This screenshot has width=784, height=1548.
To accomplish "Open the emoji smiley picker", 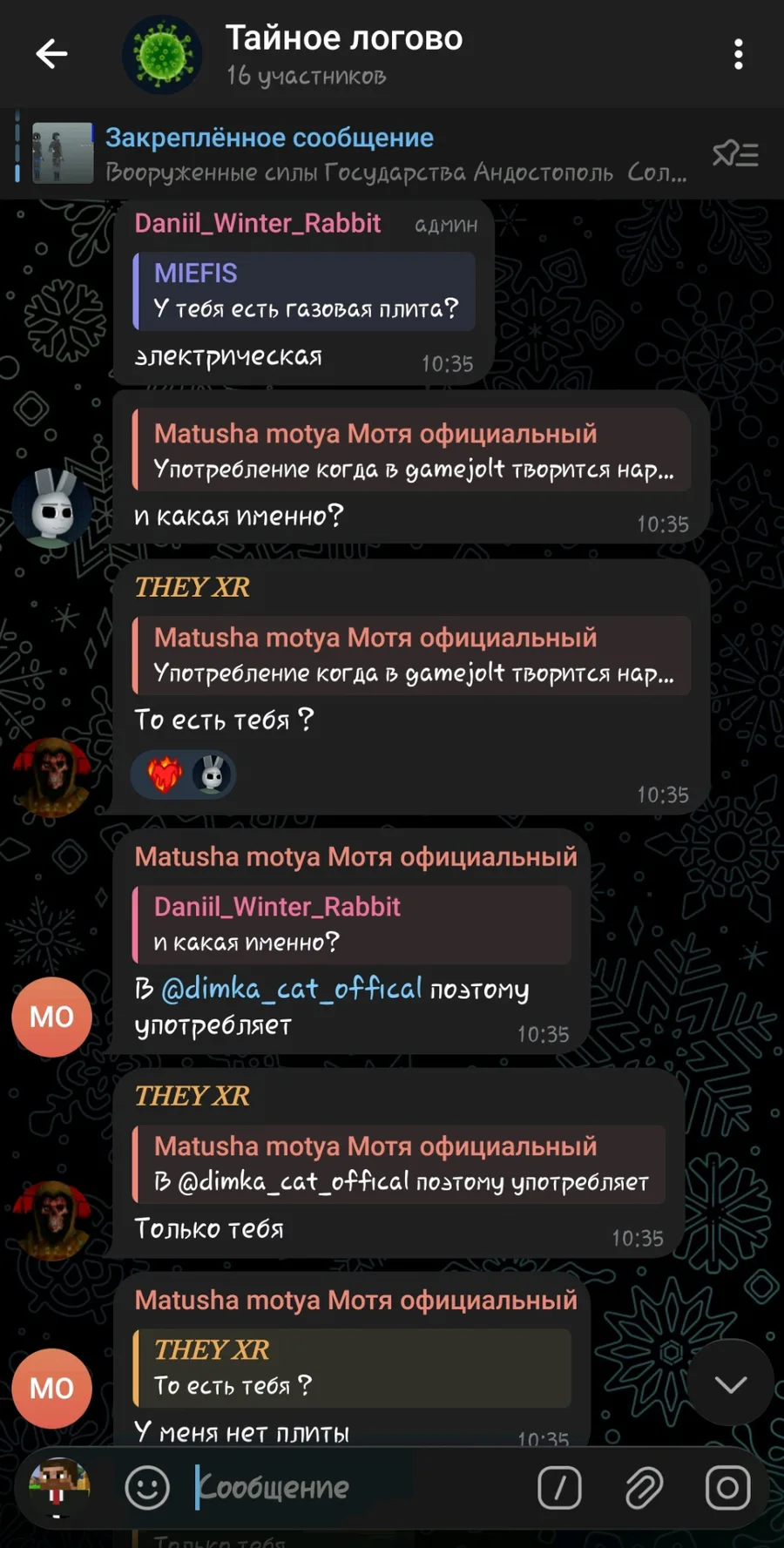I will pos(147,1487).
